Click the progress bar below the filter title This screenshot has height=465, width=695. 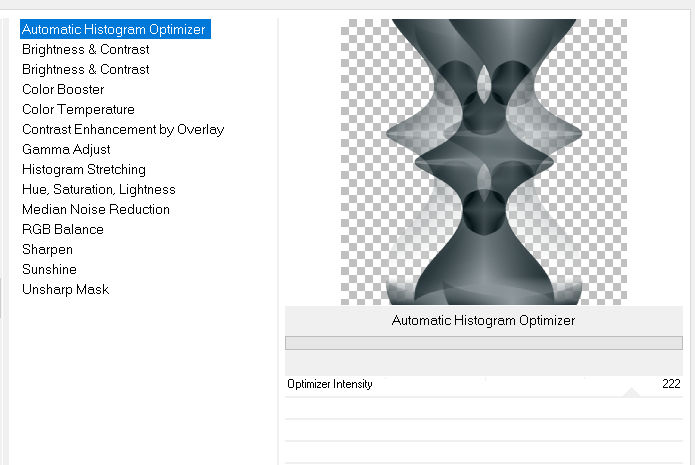(x=484, y=343)
